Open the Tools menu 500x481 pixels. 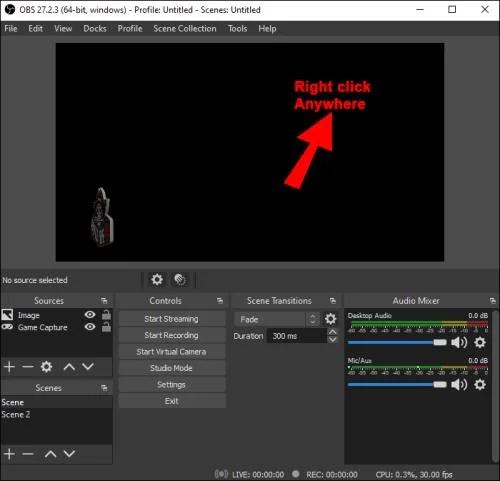237,29
